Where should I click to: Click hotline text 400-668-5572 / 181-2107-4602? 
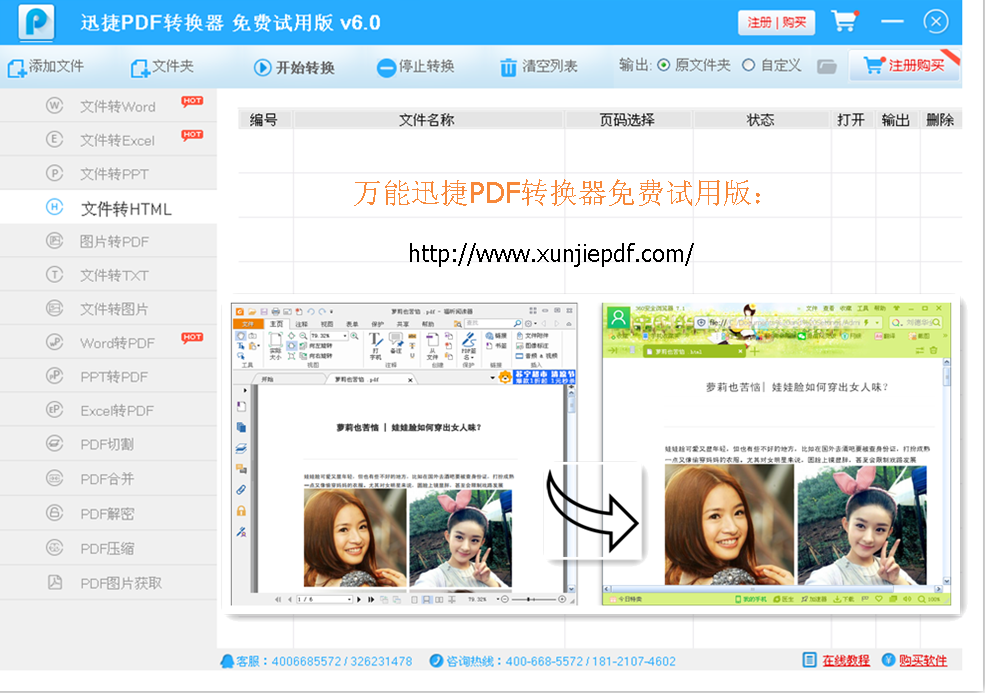590,661
